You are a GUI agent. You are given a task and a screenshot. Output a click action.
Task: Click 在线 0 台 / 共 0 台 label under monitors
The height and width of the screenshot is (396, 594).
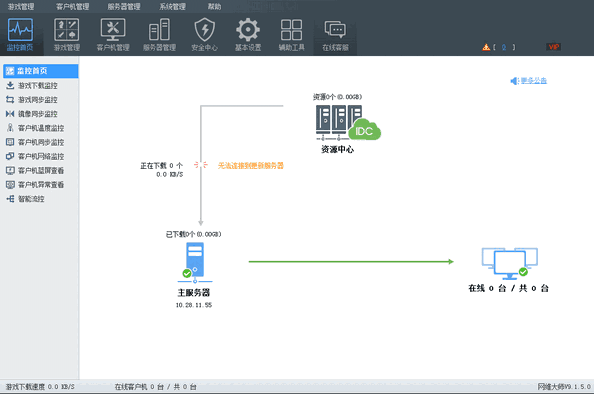(508, 288)
